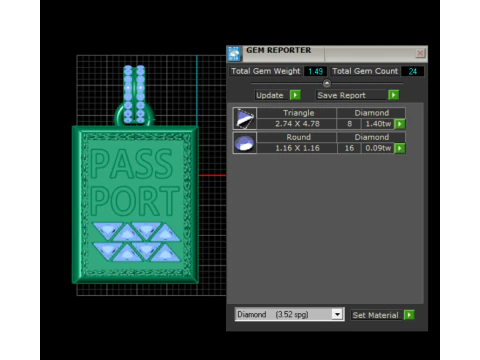This screenshot has height=360, width=480.
Task: Select the Round gem shape thumbnail
Action: (245, 143)
